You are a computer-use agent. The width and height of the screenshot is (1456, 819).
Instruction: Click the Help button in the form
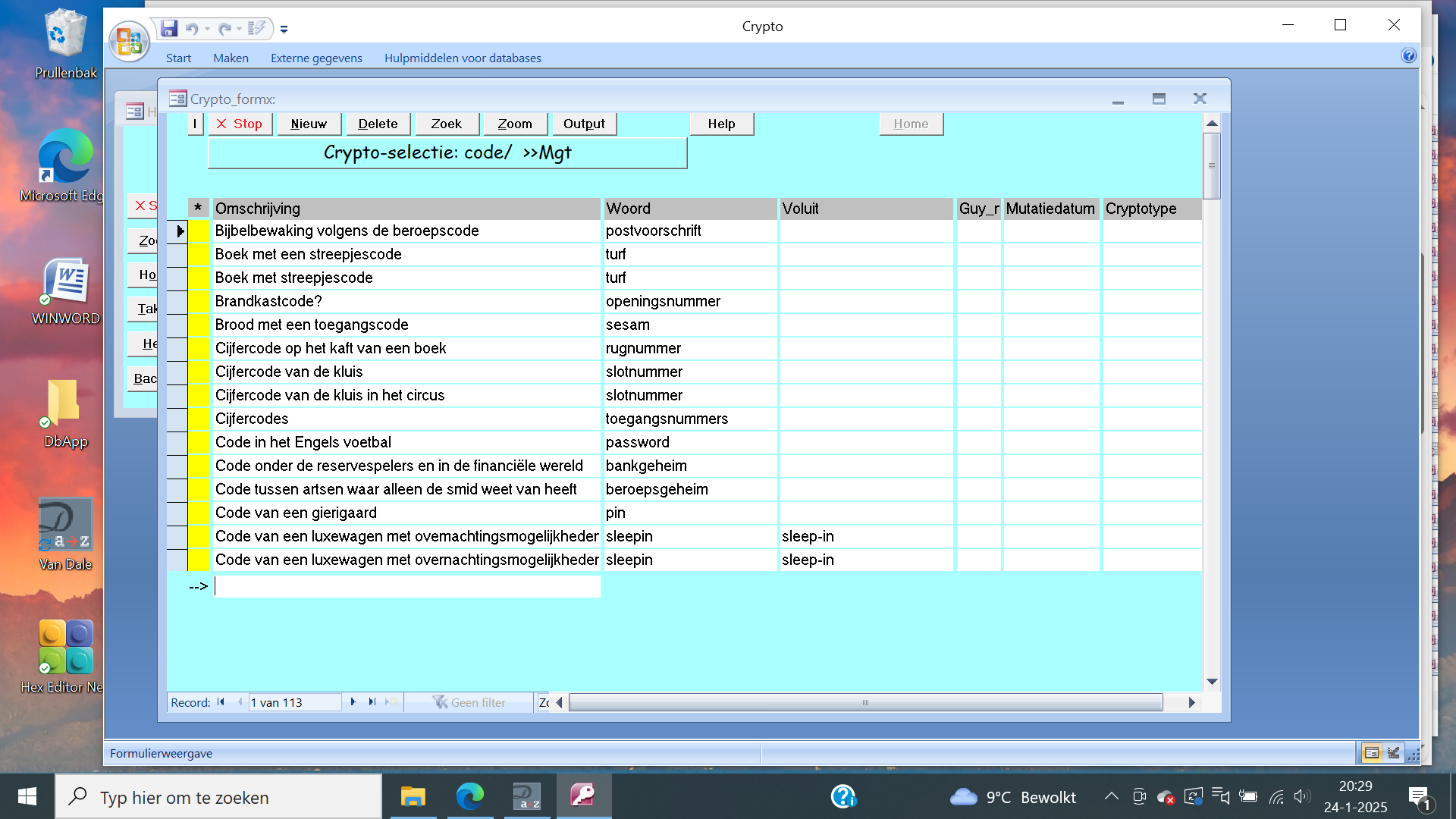point(721,124)
